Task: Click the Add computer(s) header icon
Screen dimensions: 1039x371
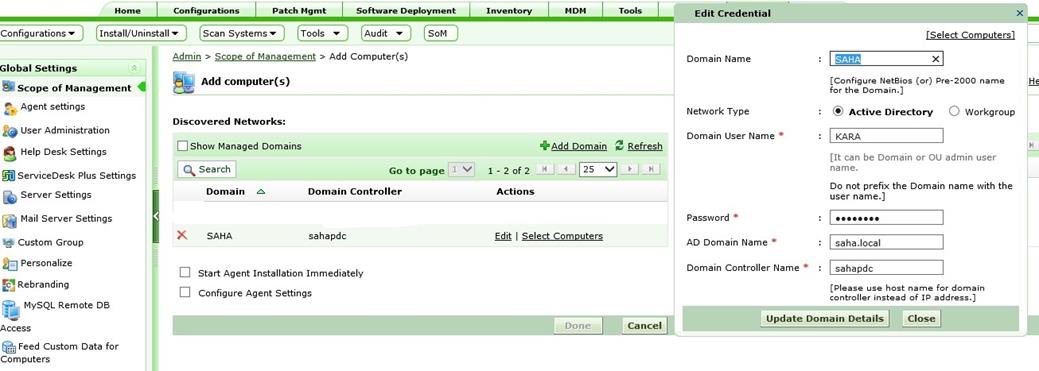Action: click(183, 83)
